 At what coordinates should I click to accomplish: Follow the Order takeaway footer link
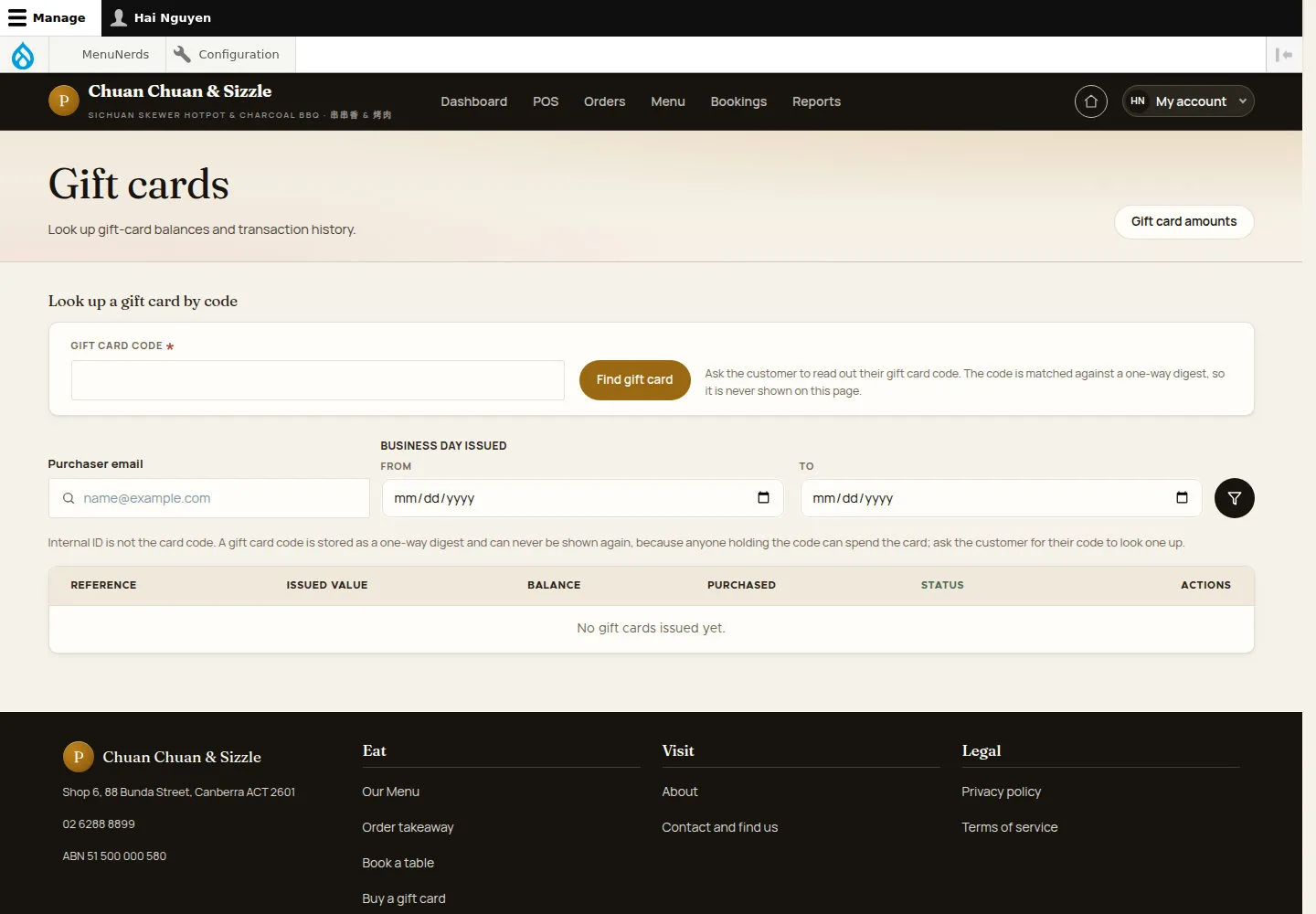tap(408, 827)
